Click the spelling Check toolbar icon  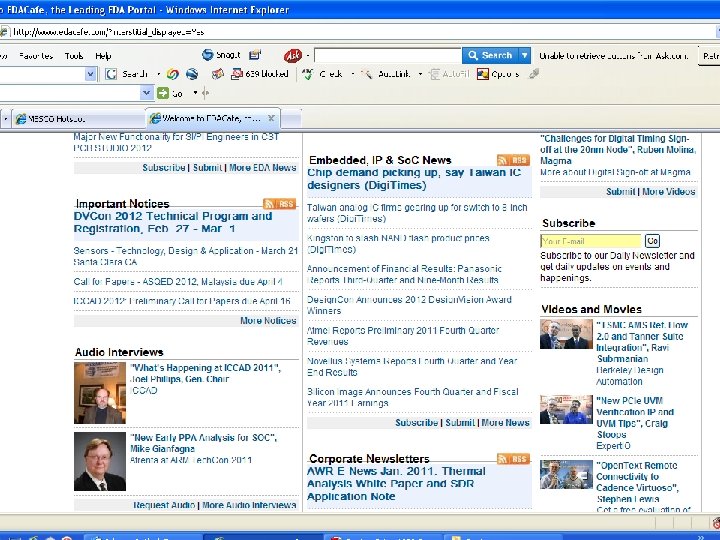[308, 74]
